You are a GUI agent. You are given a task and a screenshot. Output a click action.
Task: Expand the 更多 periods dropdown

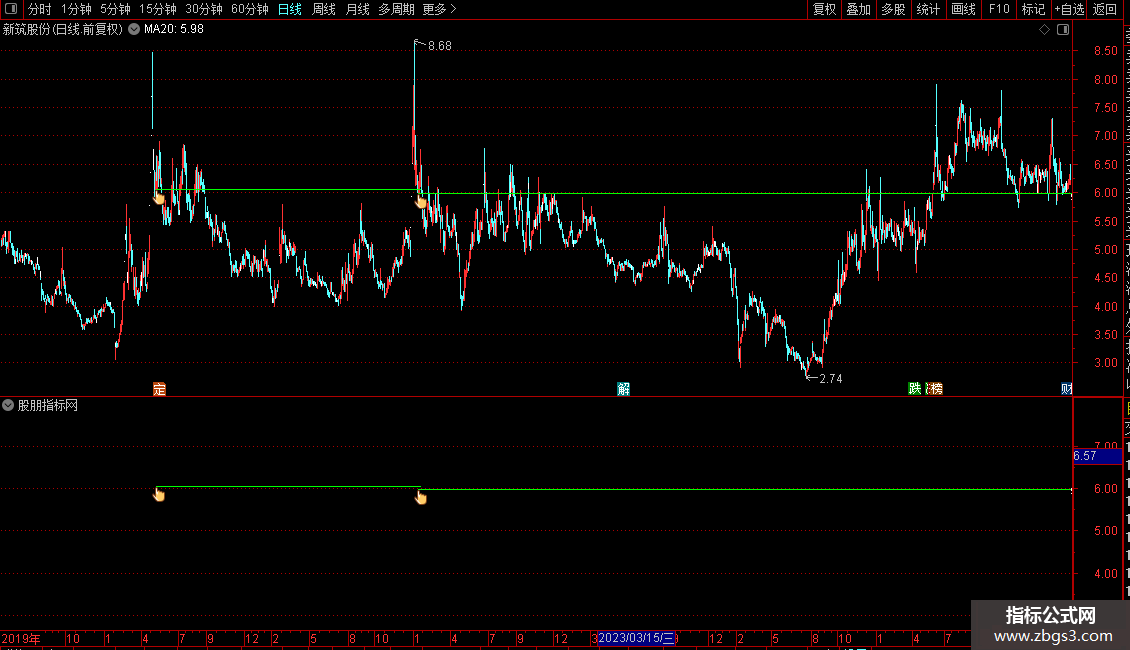[439, 9]
